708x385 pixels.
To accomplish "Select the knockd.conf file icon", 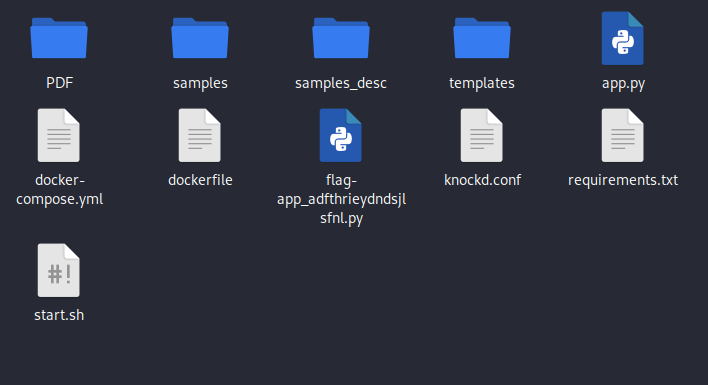I will click(482, 135).
